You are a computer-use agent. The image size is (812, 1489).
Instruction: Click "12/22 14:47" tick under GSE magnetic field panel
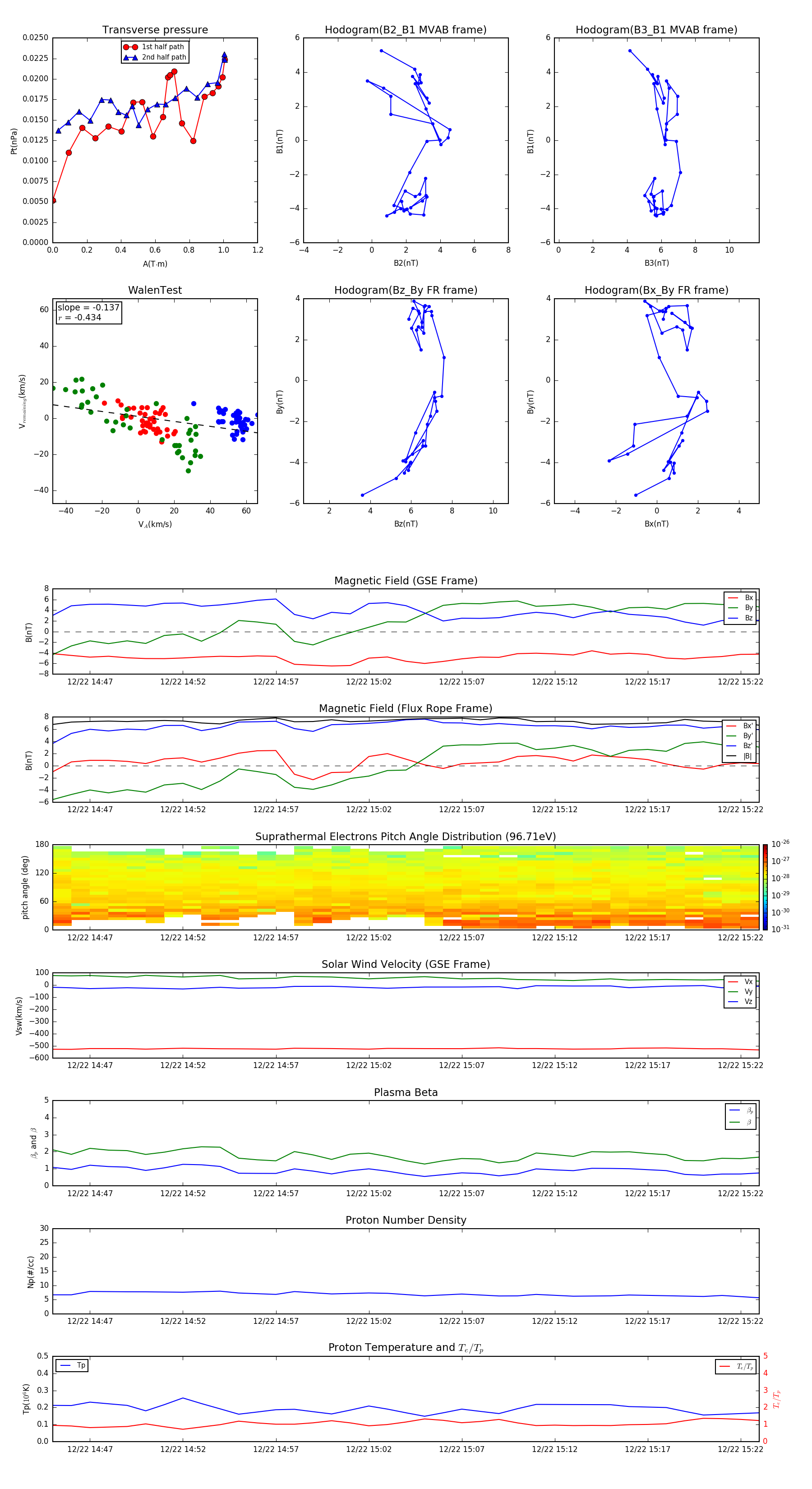[x=90, y=682]
